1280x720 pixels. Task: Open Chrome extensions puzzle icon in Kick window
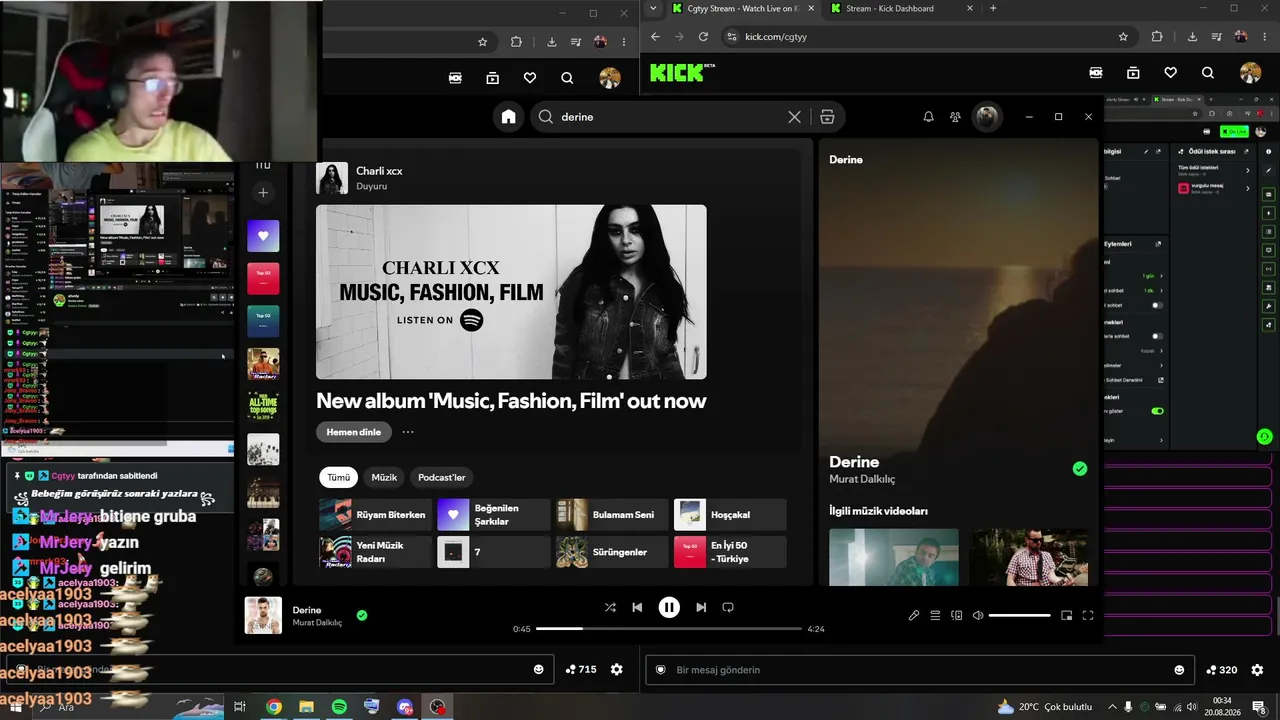1157,37
